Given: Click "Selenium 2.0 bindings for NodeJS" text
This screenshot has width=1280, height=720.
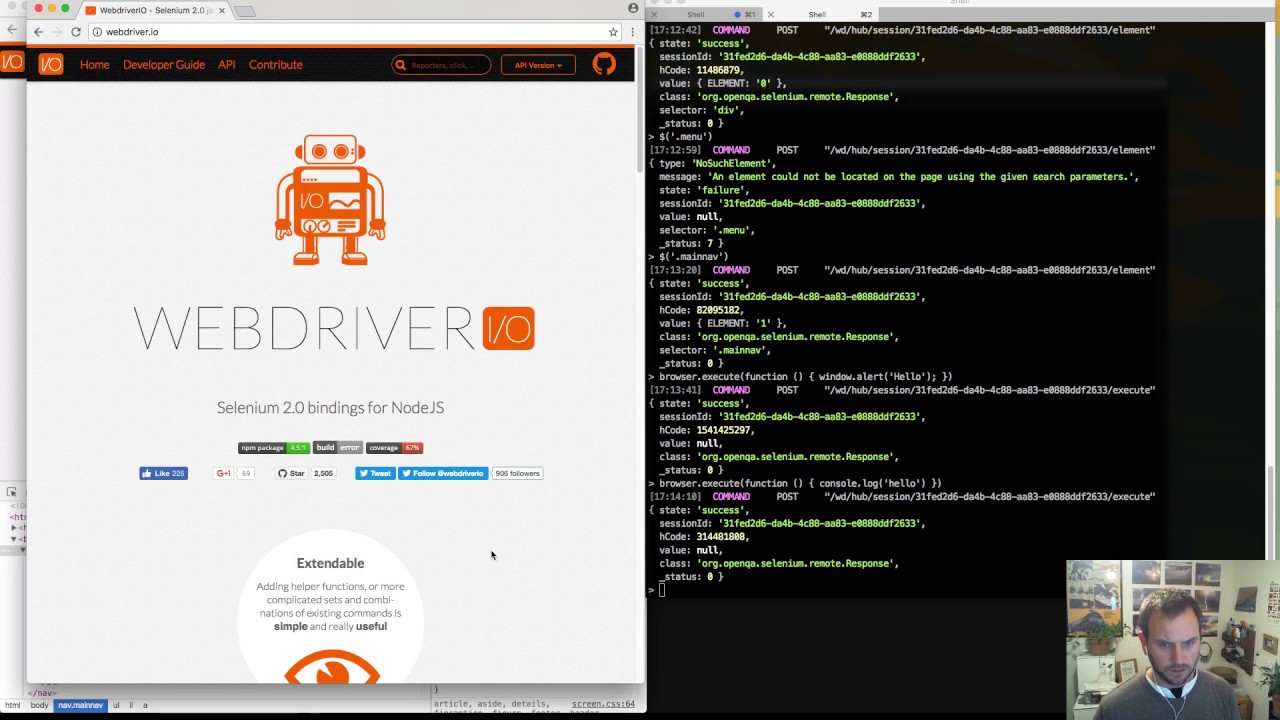Looking at the screenshot, I should pos(330,408).
